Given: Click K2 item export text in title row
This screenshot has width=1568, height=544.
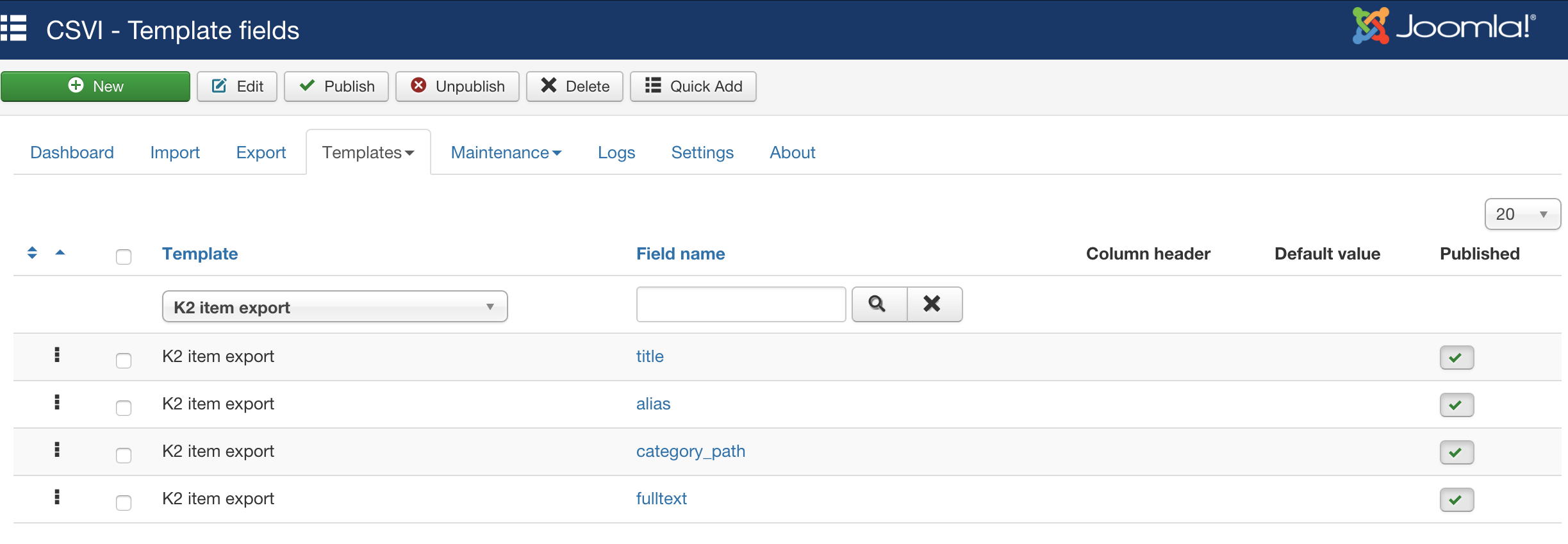Looking at the screenshot, I should 218,356.
